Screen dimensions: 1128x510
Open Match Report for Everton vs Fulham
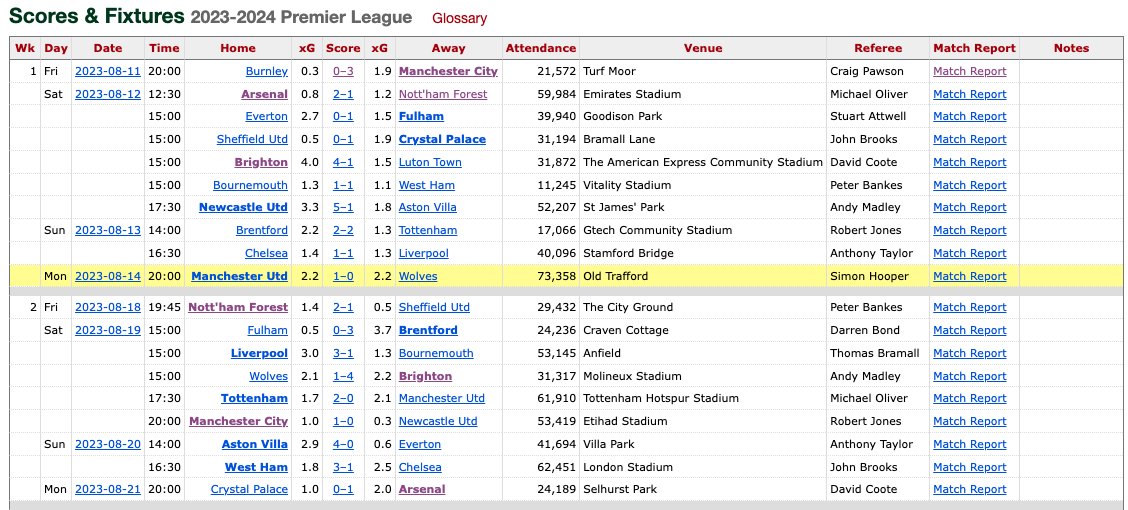coord(969,117)
